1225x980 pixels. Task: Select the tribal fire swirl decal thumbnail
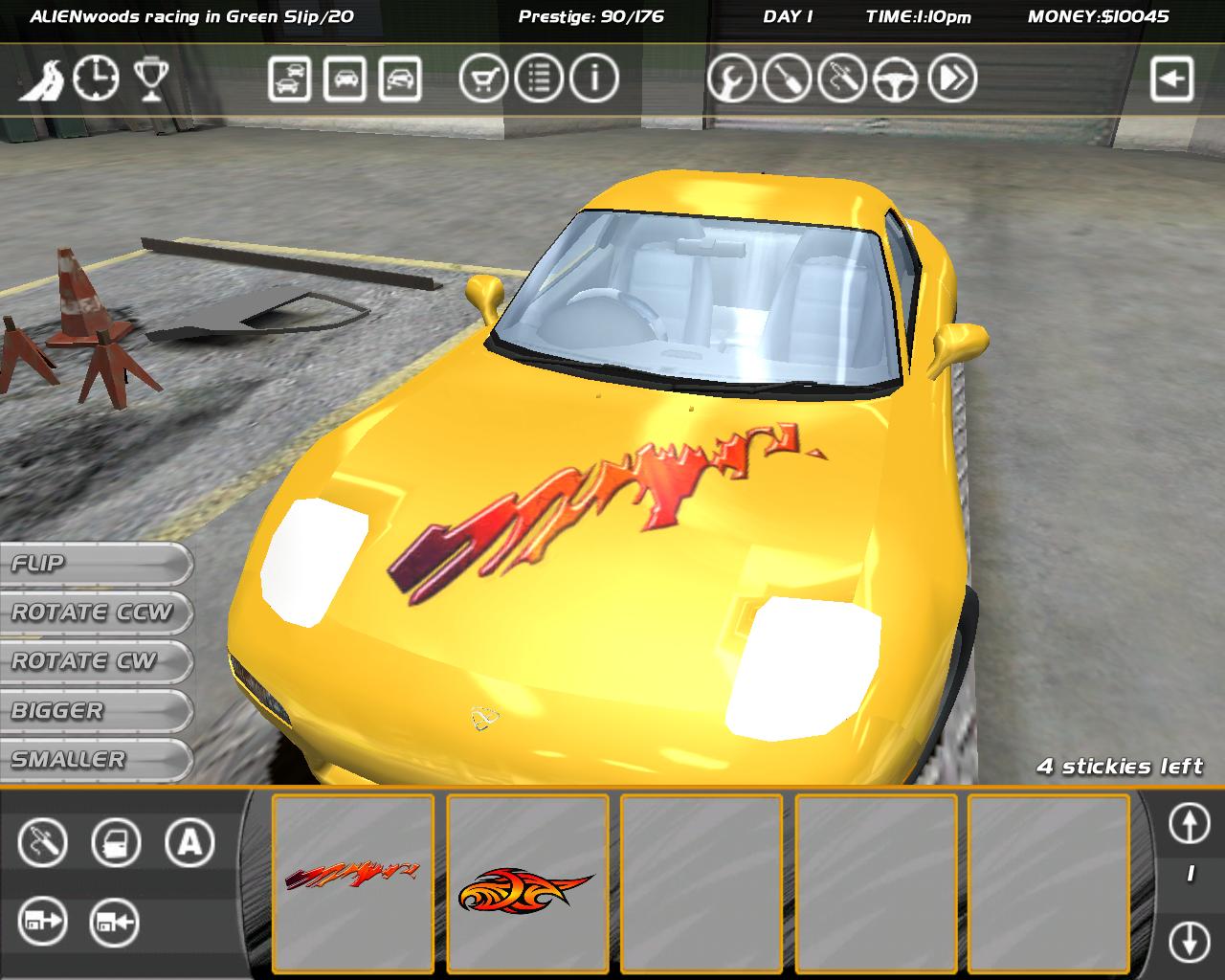tap(527, 883)
